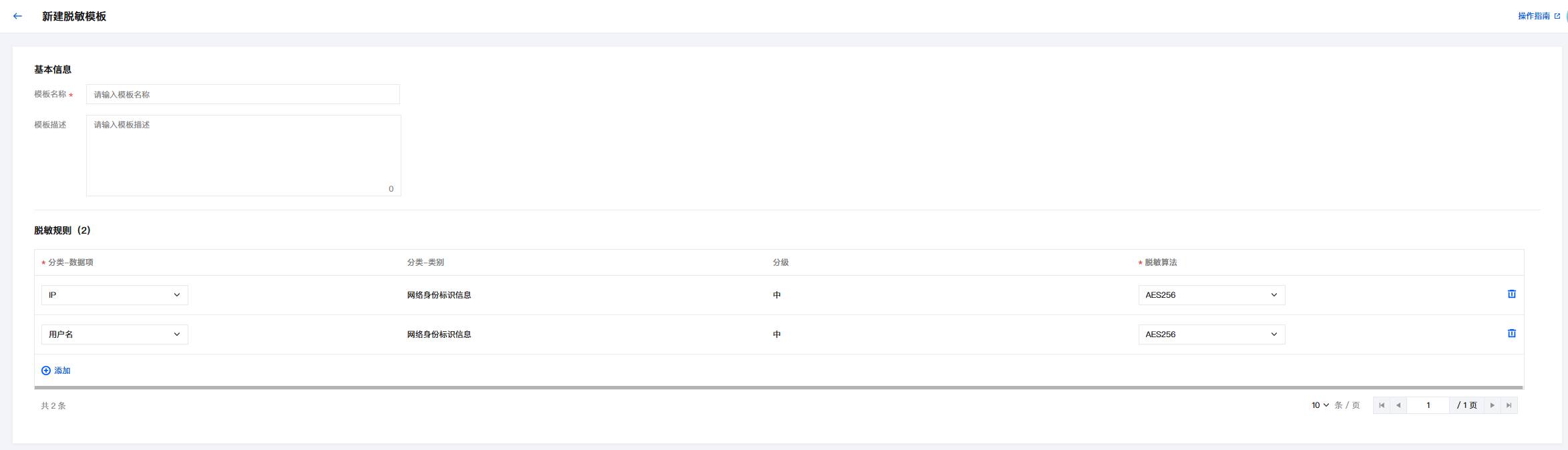Jump to the first page of rules
The image size is (1568, 450).
pos(1382,405)
